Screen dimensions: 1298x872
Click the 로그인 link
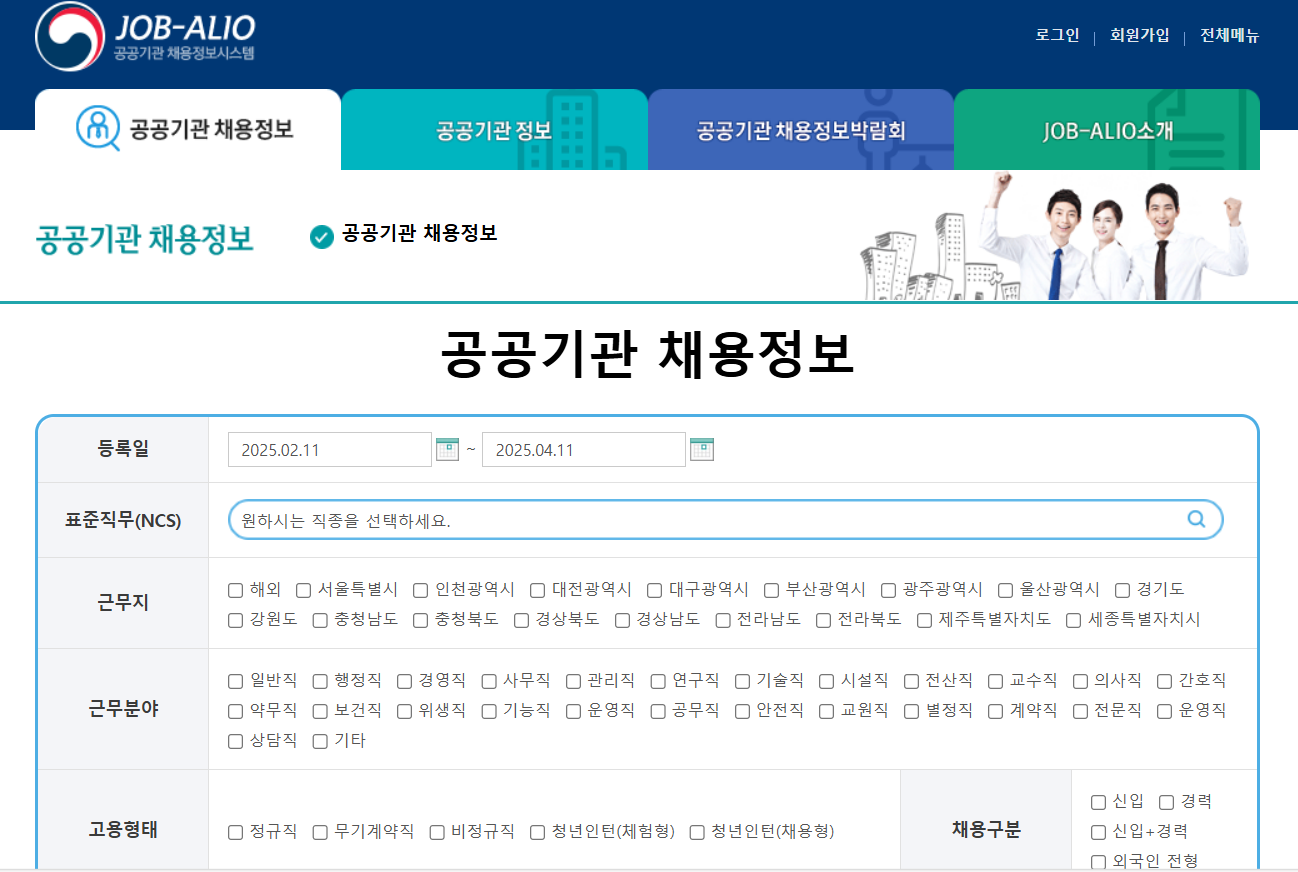[1057, 36]
